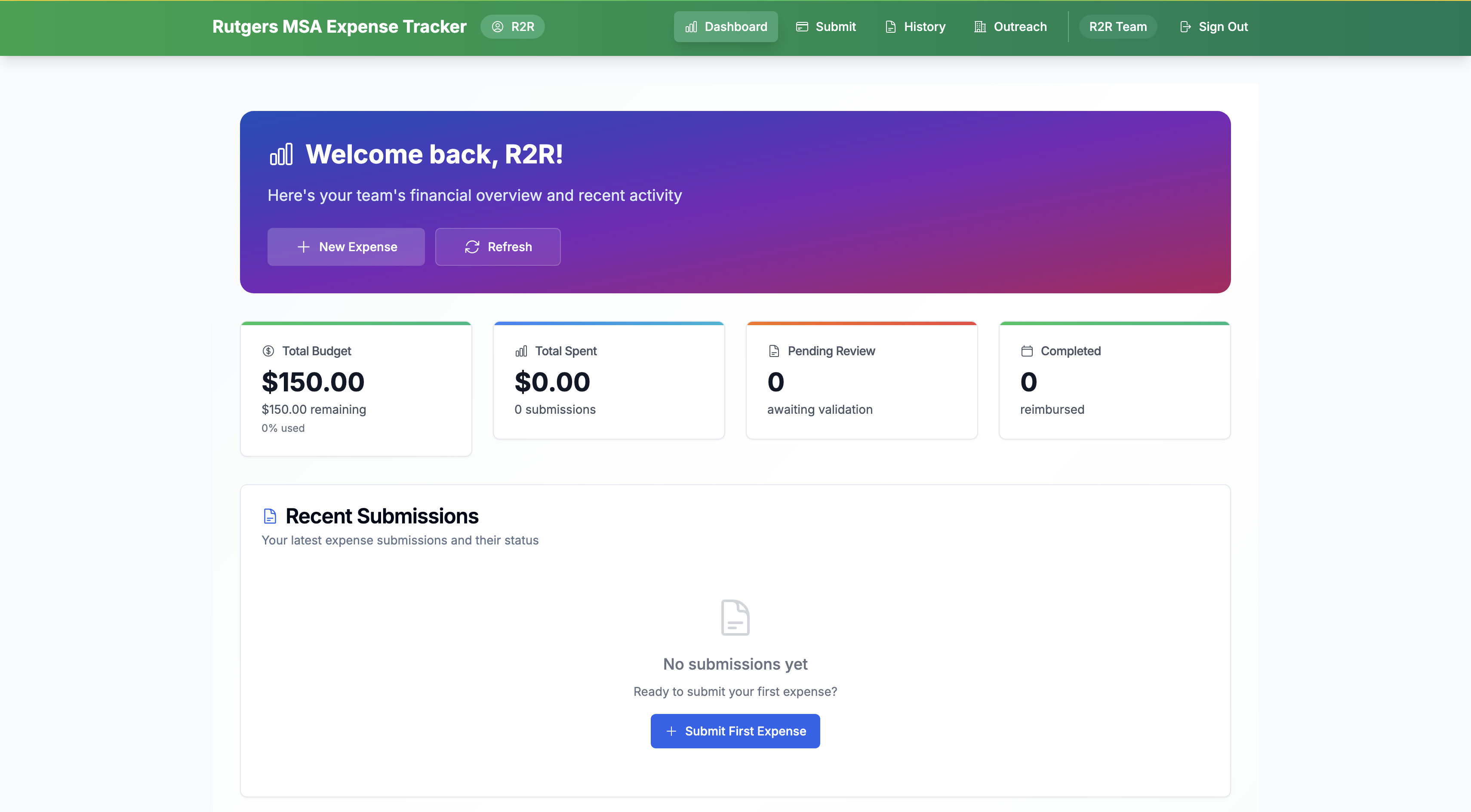
Task: Click Submit First Expense button
Action: pos(735,731)
